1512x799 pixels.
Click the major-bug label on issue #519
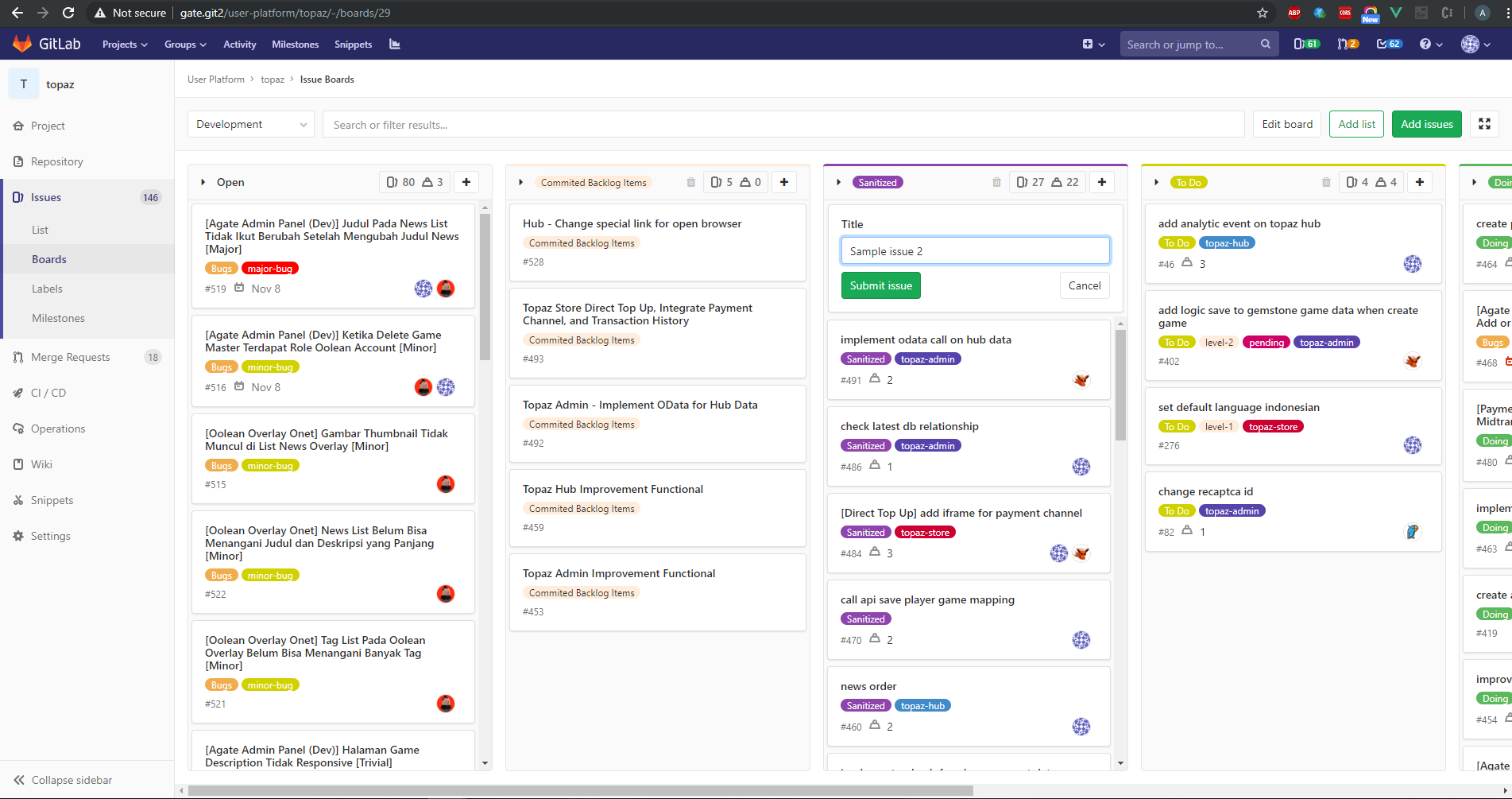tap(270, 269)
